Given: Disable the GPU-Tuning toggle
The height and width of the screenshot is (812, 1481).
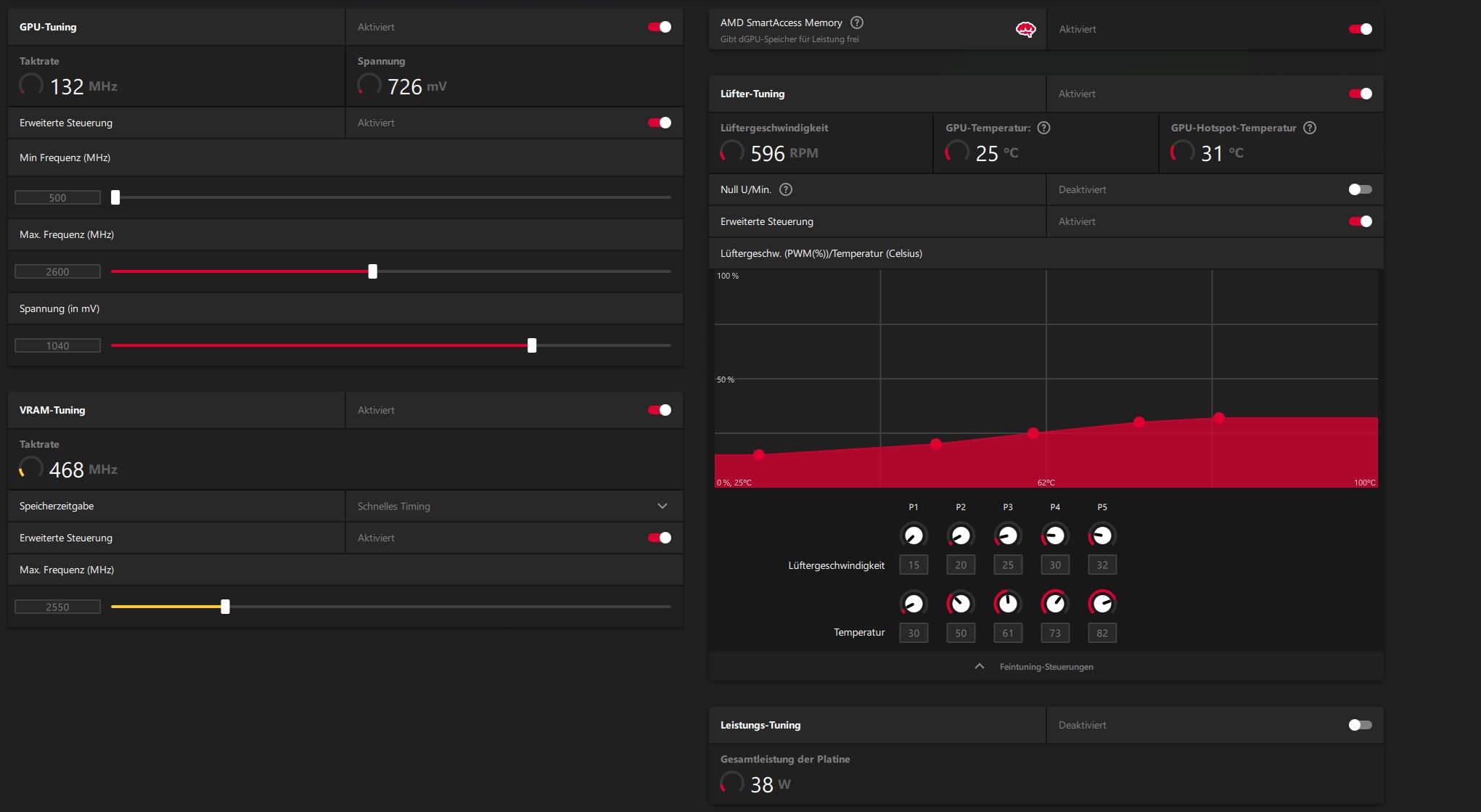Looking at the screenshot, I should tap(660, 27).
